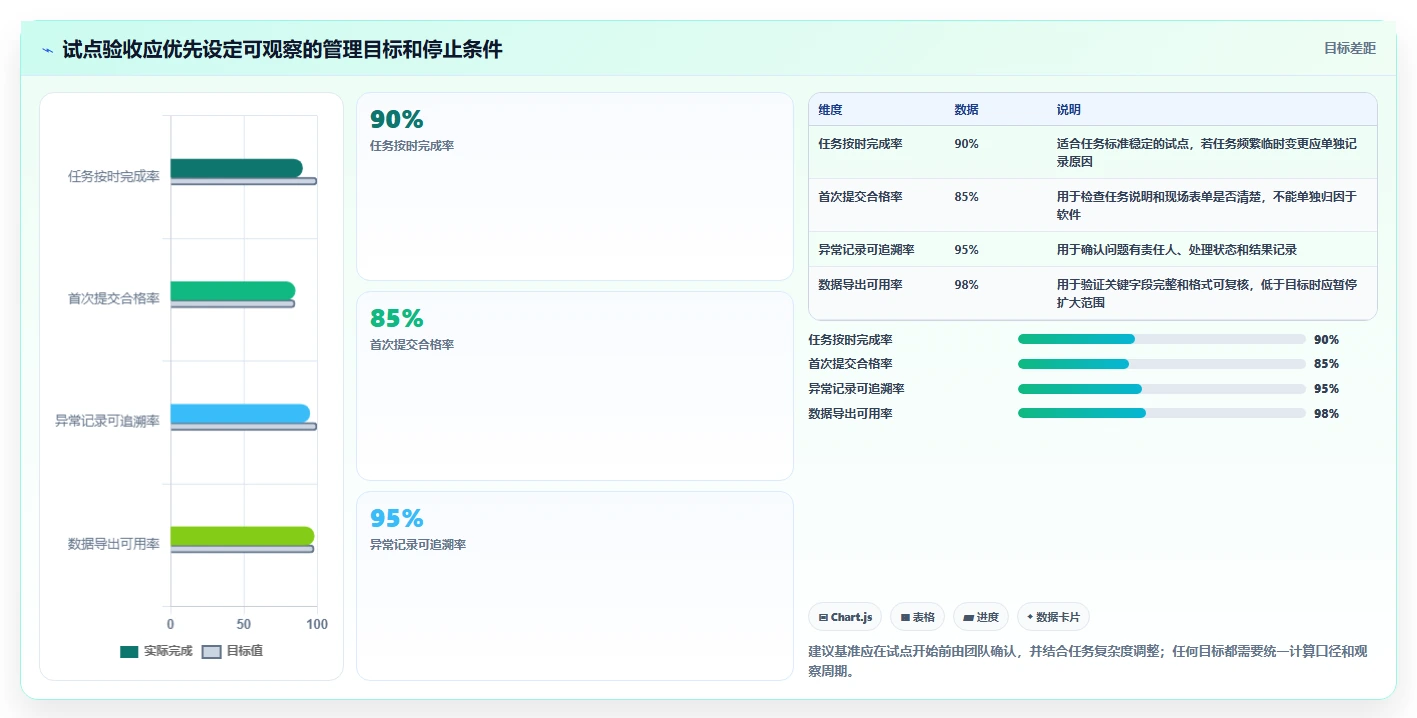The height and width of the screenshot is (718, 1417).
Task: Select the 表格 chip
Action: coord(918,617)
